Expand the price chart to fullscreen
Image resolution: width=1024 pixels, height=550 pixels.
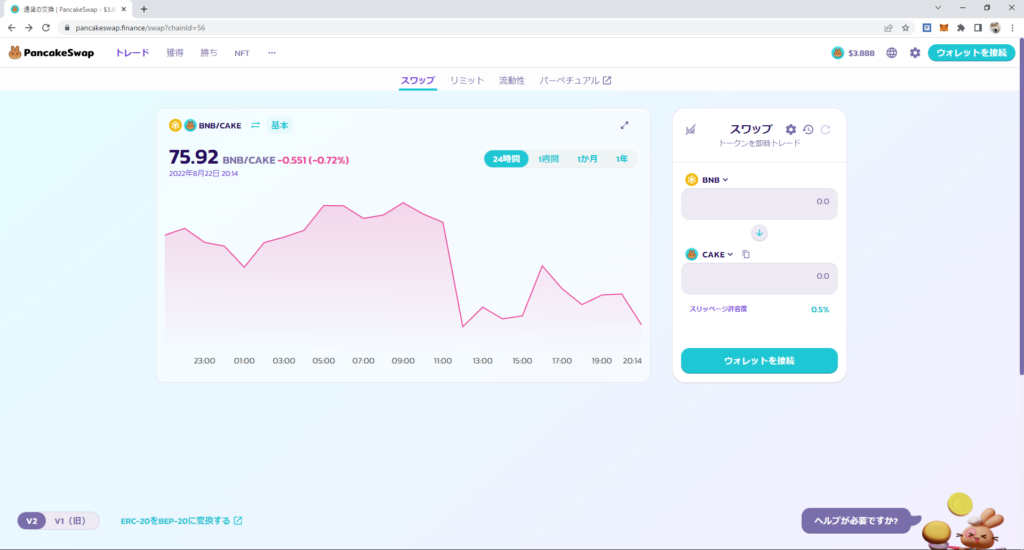tap(624, 125)
